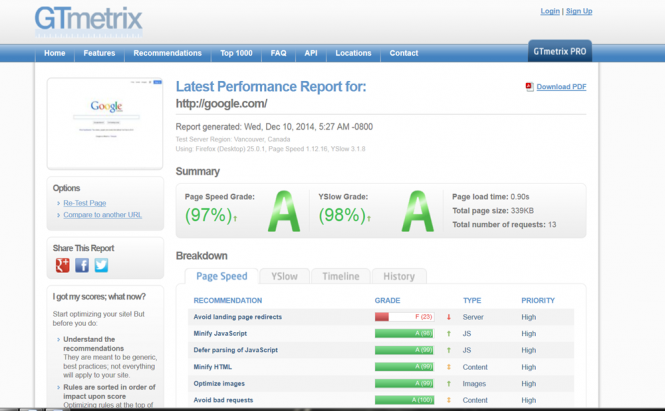665x411 pixels.
Task: Click Understand the recommendations bullet
Action: click(x=93, y=344)
